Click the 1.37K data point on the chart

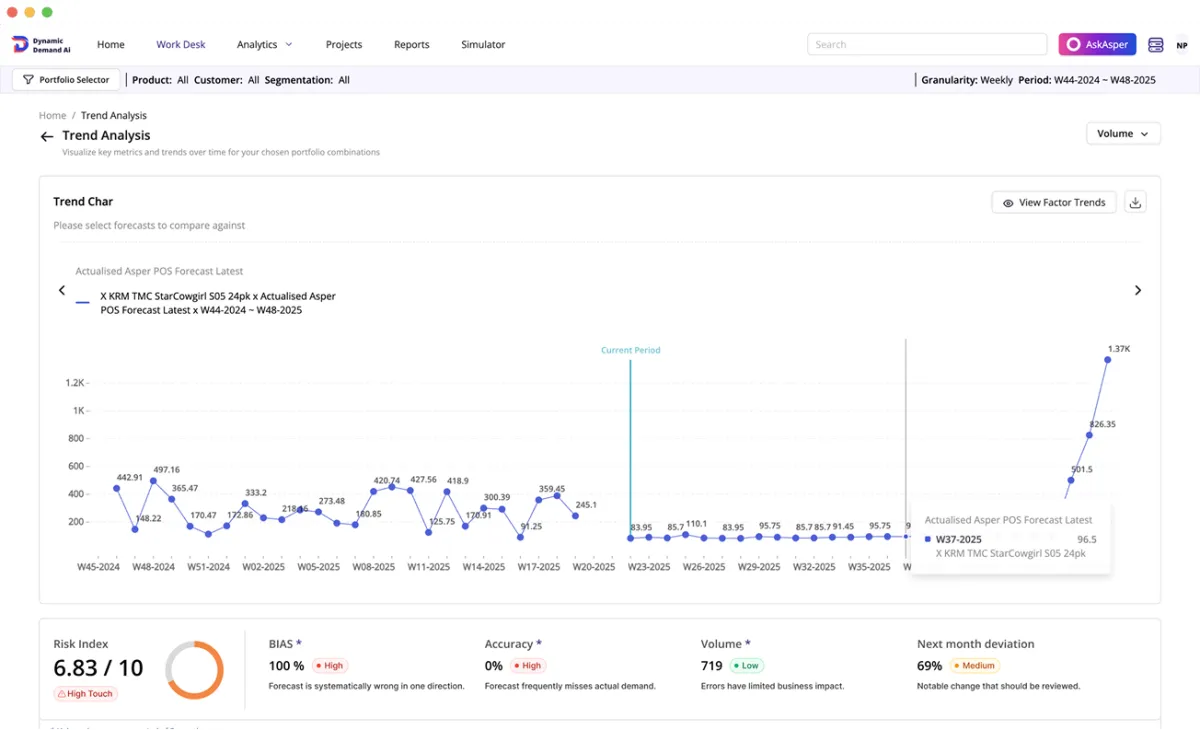1108,359
